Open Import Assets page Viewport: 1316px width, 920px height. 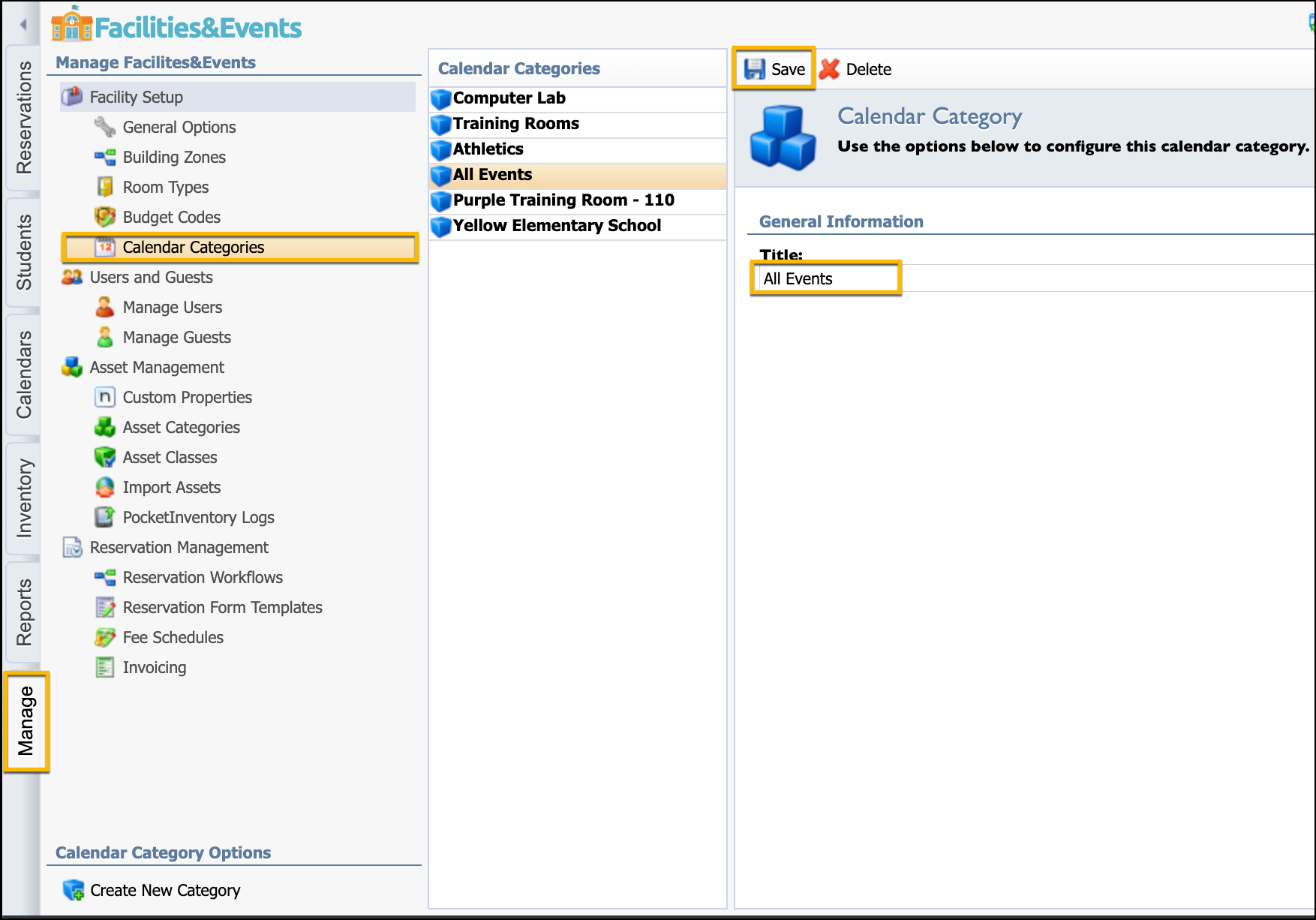tap(172, 487)
